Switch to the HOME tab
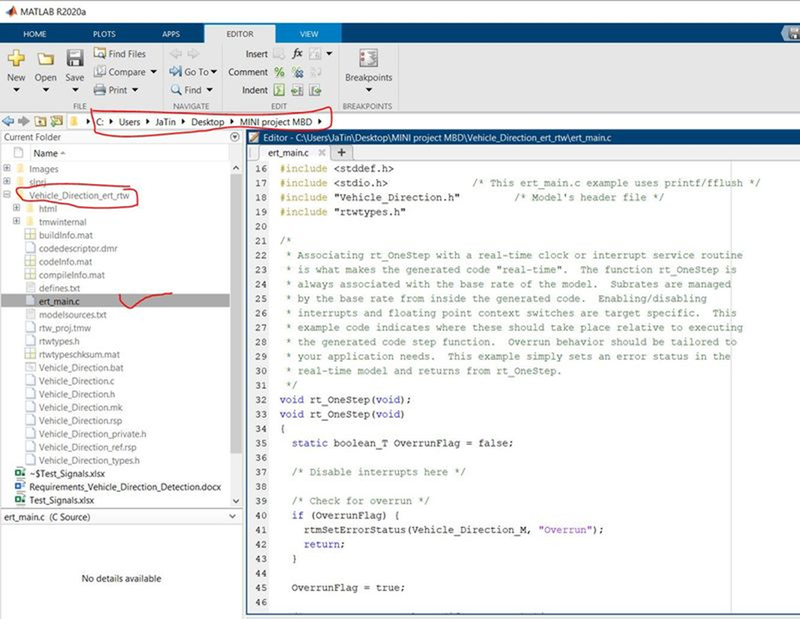The image size is (800, 619). click(x=35, y=34)
